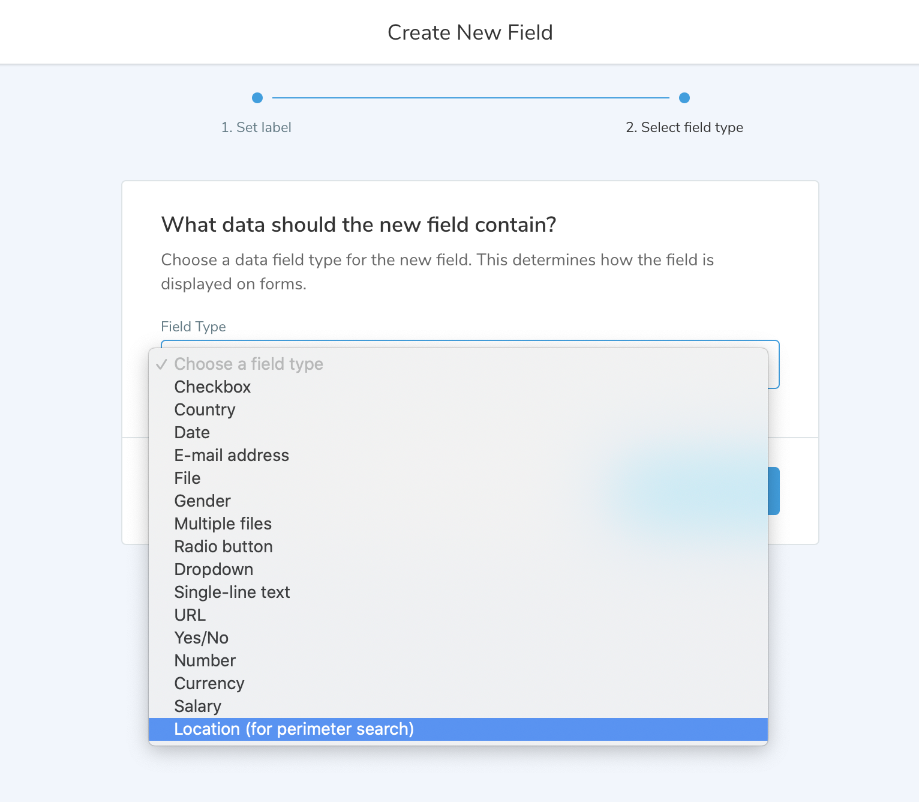Click the step 2 Select field type dot

pyautogui.click(x=684, y=98)
